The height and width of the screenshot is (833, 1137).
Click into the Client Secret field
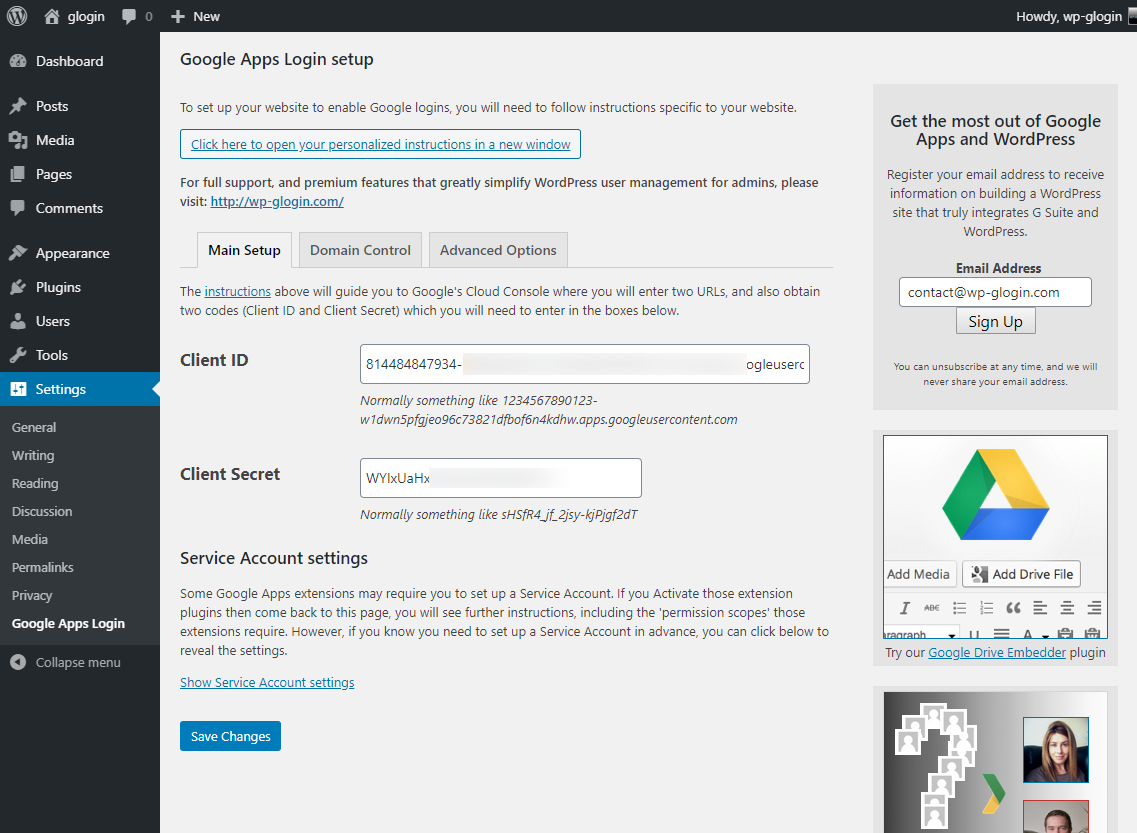pos(500,478)
